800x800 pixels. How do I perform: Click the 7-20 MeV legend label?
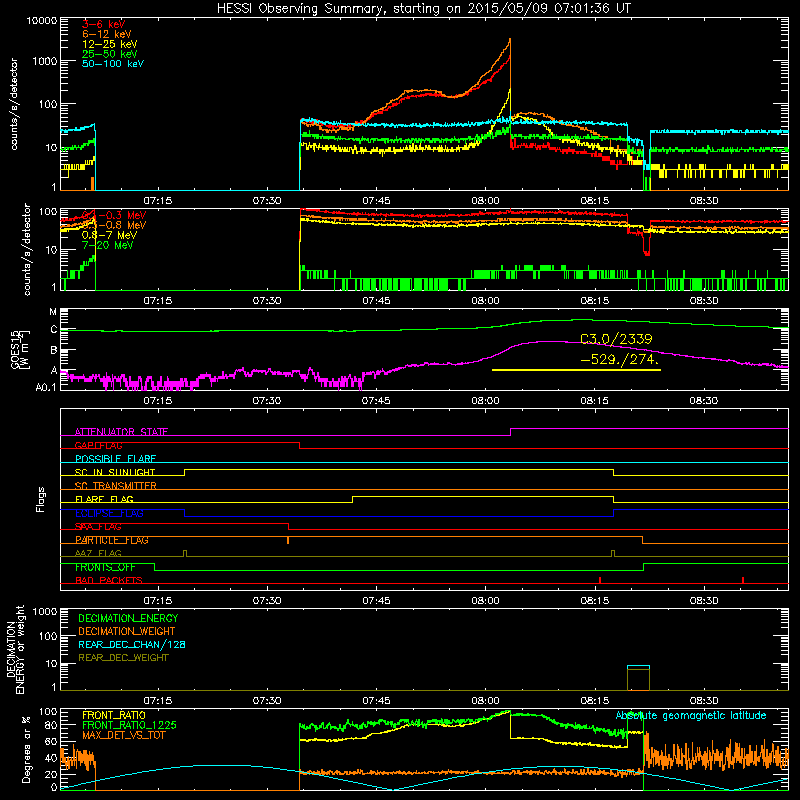click(108, 245)
